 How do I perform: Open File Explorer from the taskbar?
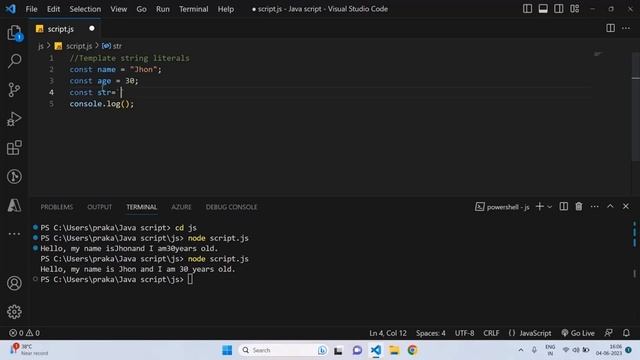394,350
